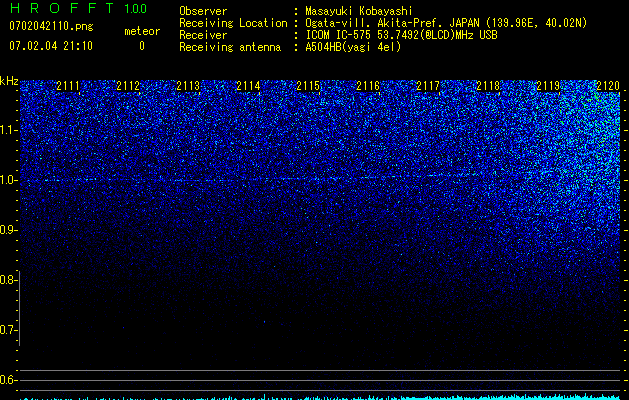Click the 0.7 frequency axis label
Viewport: 629px width, 400px height.
point(7,330)
